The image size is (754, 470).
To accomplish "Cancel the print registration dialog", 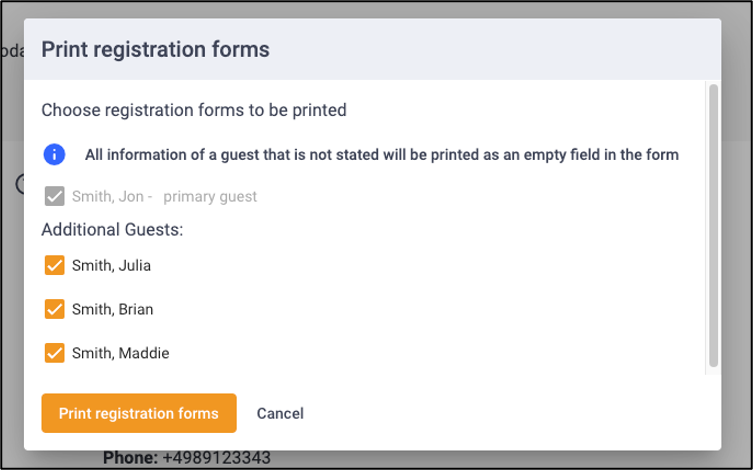I will (x=280, y=413).
